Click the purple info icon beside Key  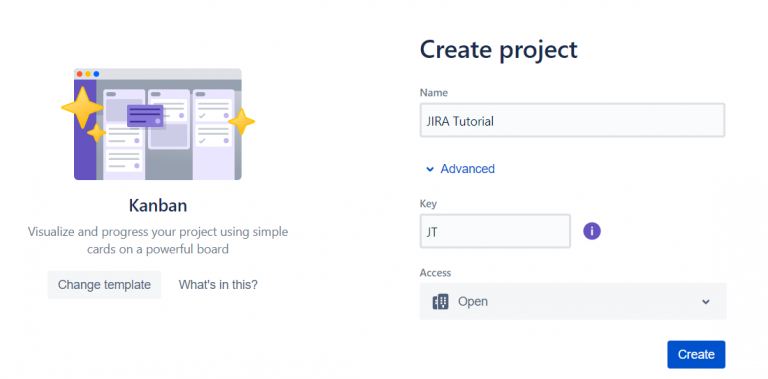click(x=592, y=231)
